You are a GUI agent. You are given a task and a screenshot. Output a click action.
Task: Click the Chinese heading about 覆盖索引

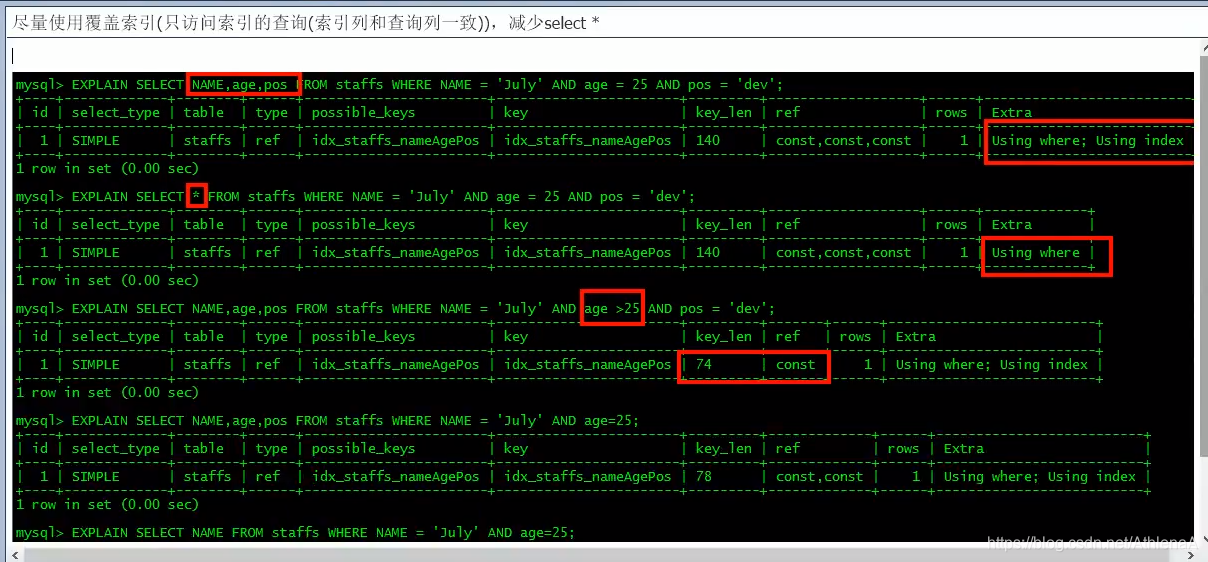(x=306, y=22)
